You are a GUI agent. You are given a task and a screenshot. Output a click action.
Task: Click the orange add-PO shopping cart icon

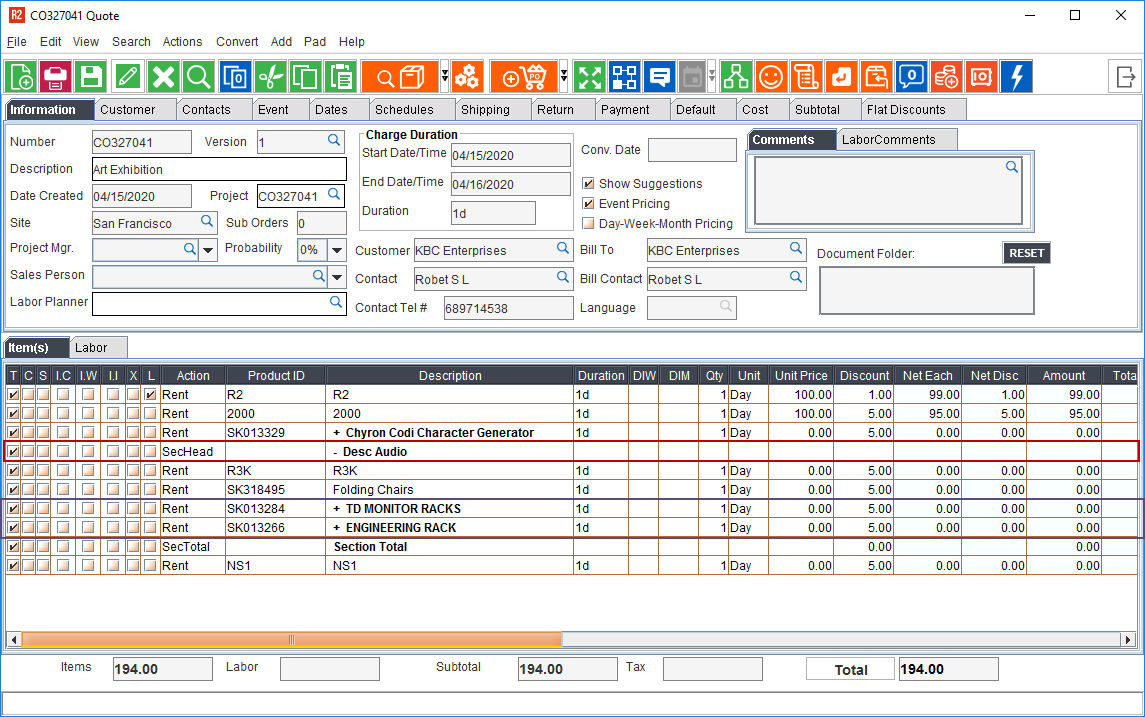[x=523, y=77]
